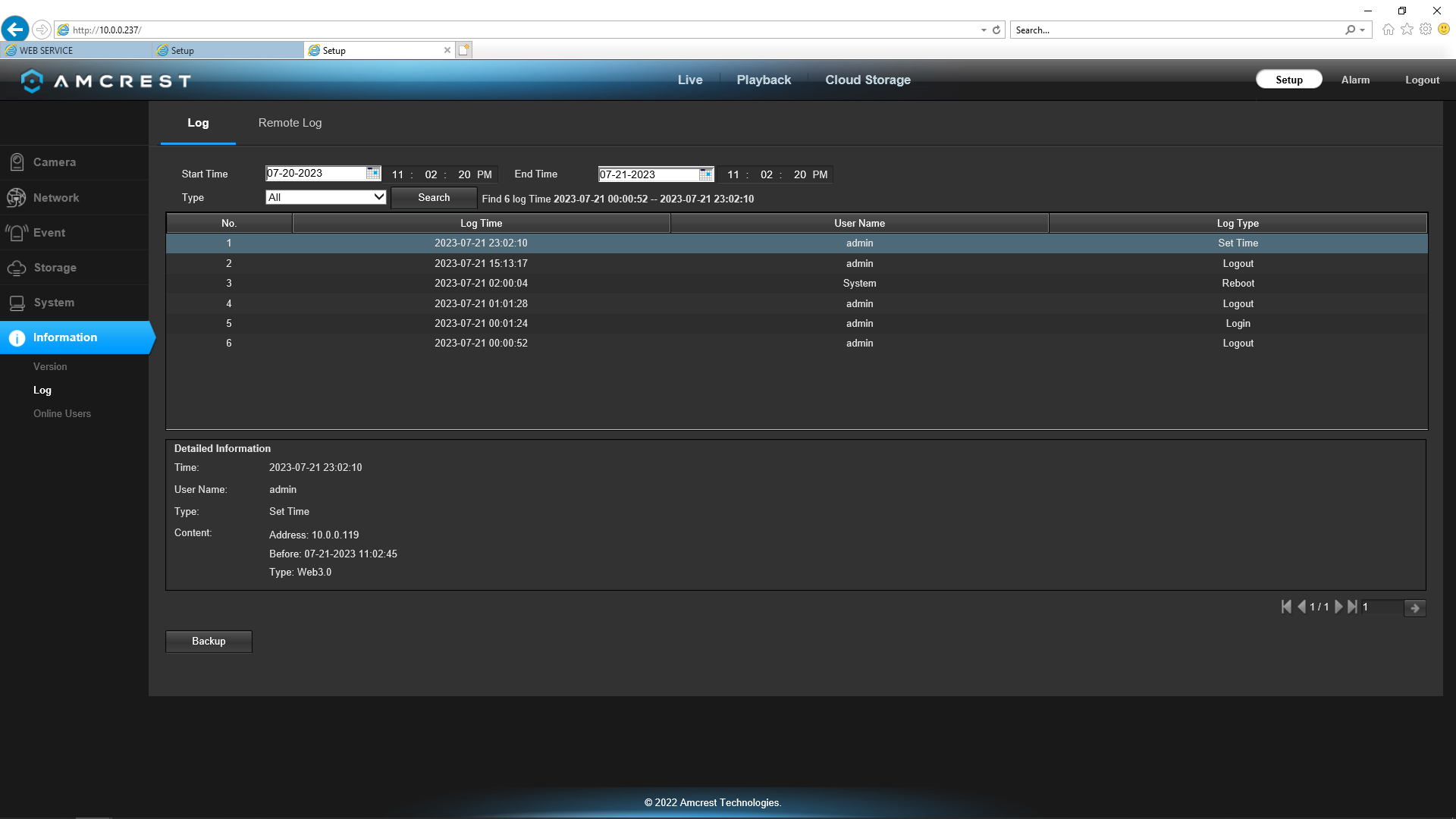Go to first log page
This screenshot has width=1456, height=819.
pos(1286,607)
